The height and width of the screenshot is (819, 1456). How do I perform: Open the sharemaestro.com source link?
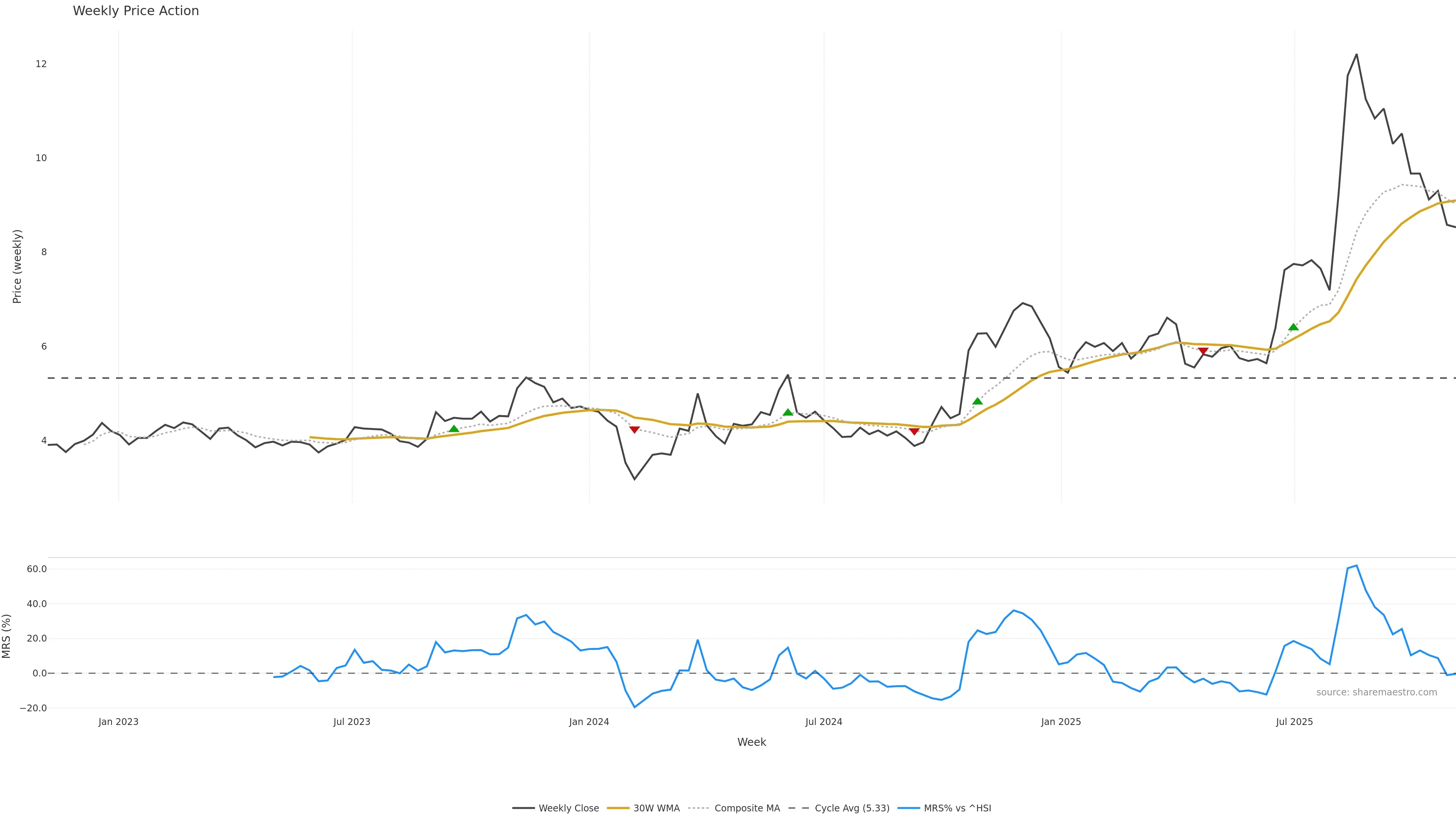[x=1376, y=692]
